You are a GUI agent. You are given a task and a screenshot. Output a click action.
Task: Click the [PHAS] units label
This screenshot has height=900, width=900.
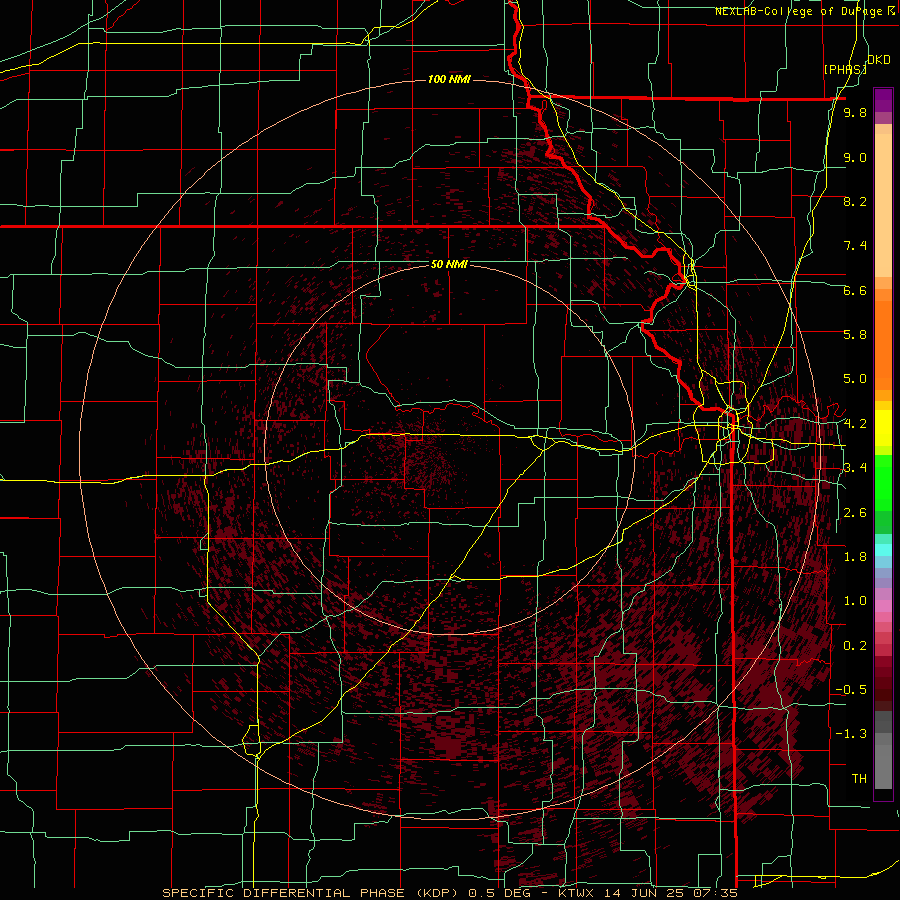[845, 70]
